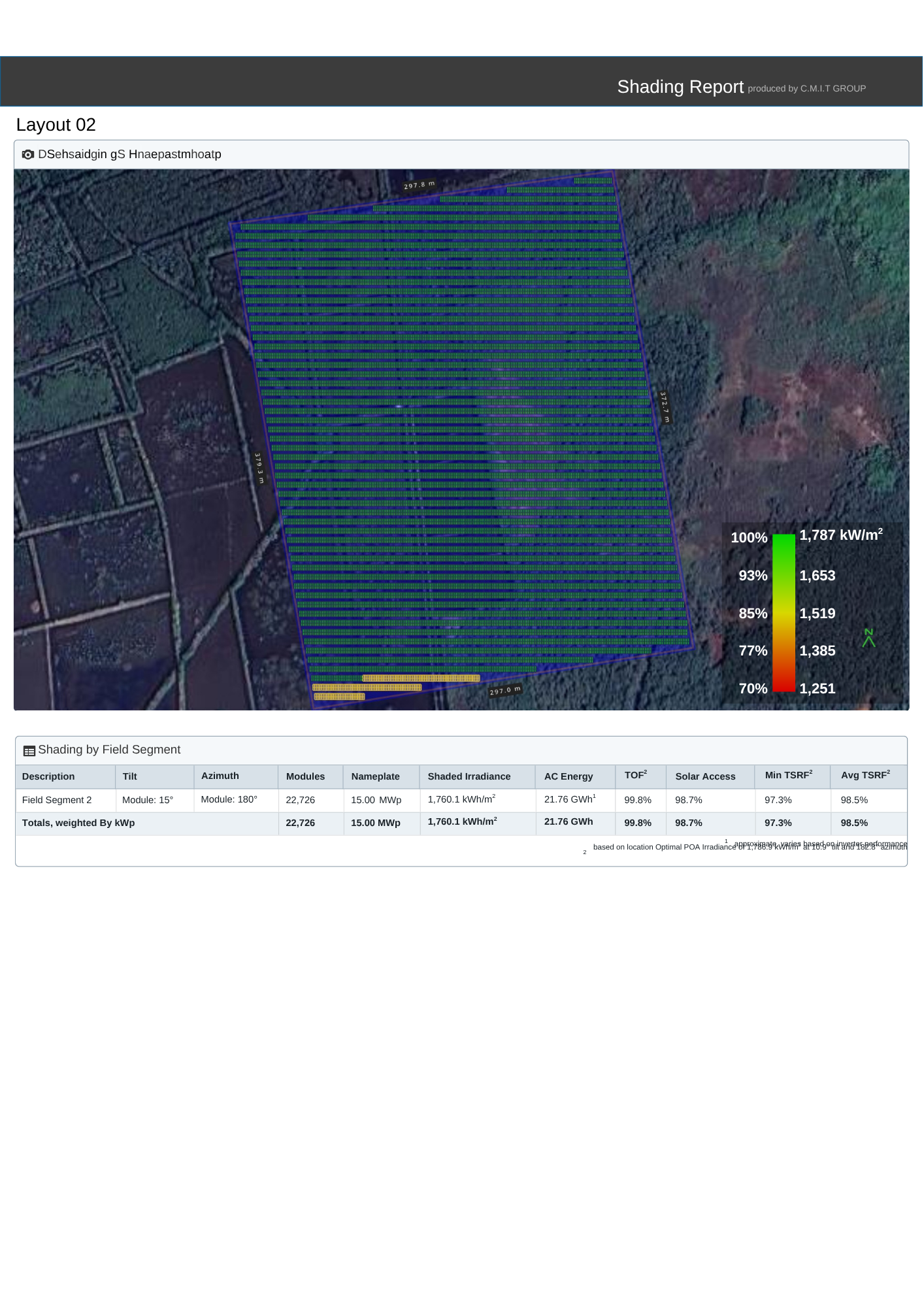Click the Layout 02 heading
This screenshot has height=1307, width=924.
click(56, 125)
